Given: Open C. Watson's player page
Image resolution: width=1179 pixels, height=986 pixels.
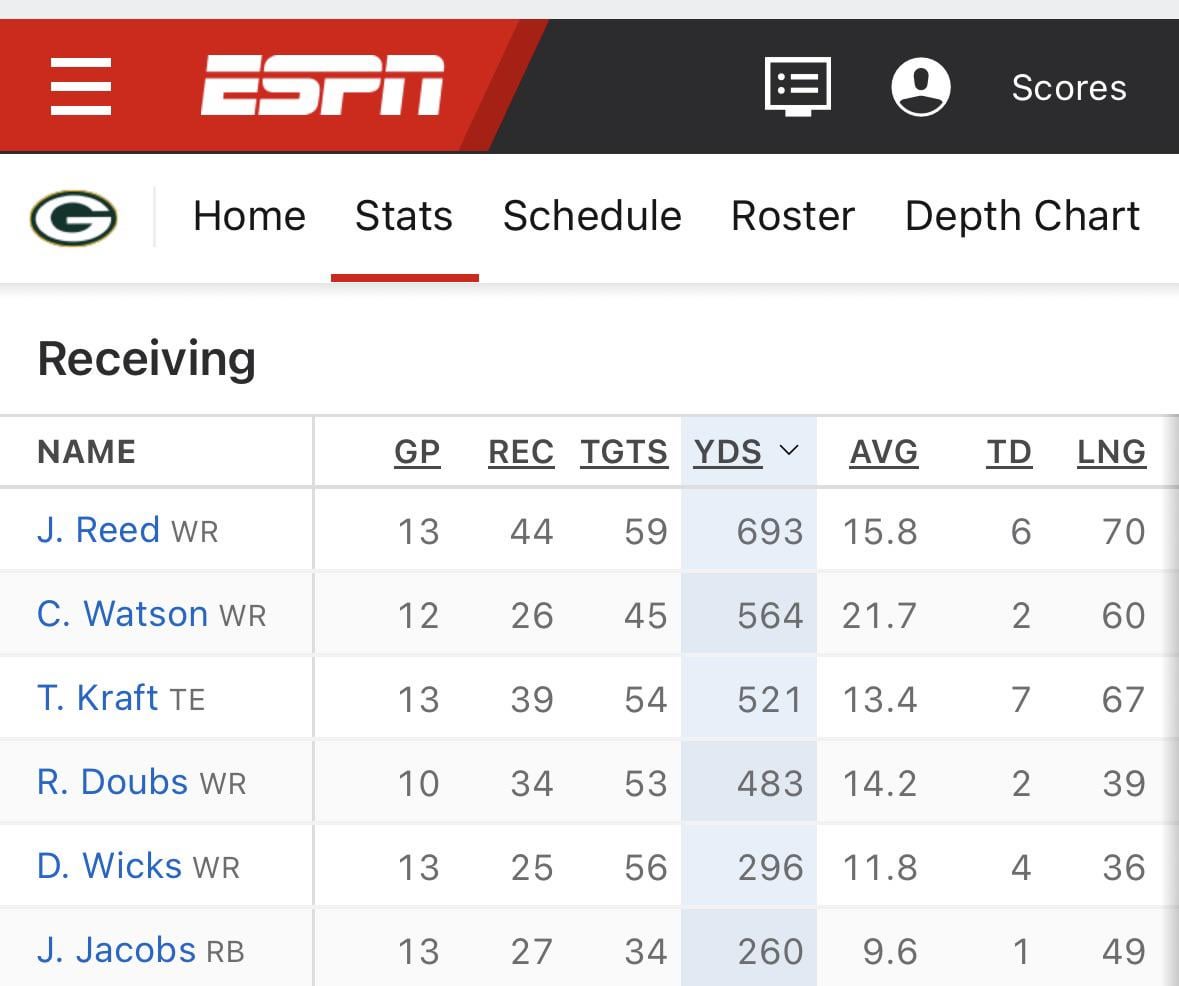Looking at the screenshot, I should click(123, 614).
